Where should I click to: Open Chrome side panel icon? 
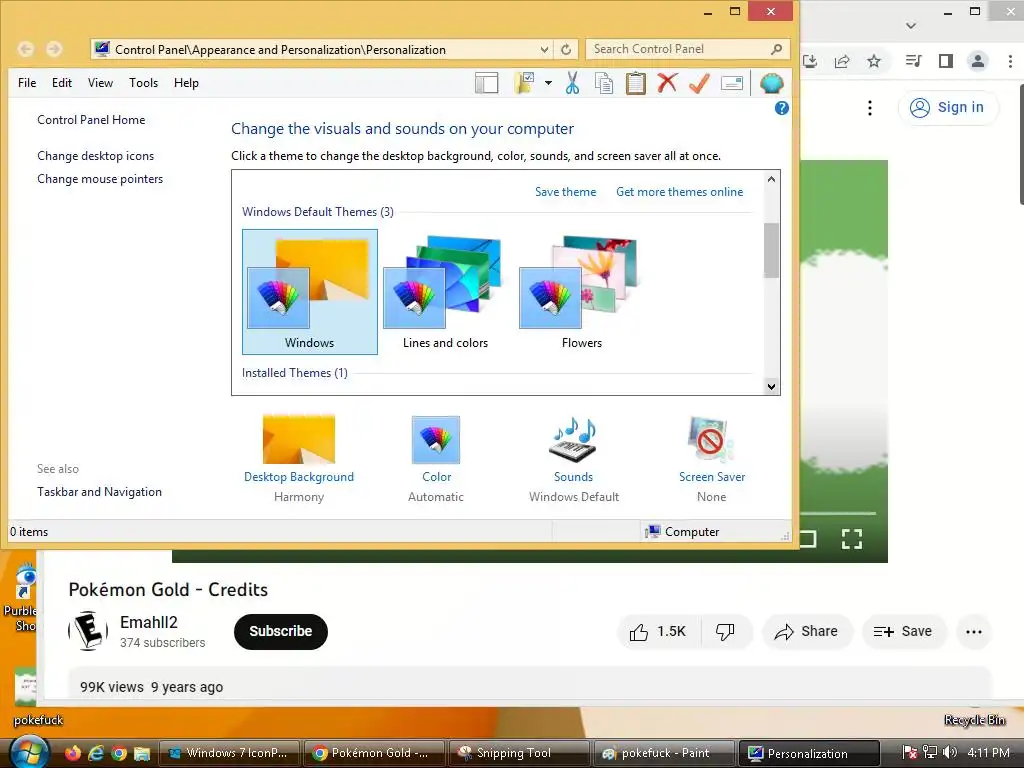pos(946,61)
